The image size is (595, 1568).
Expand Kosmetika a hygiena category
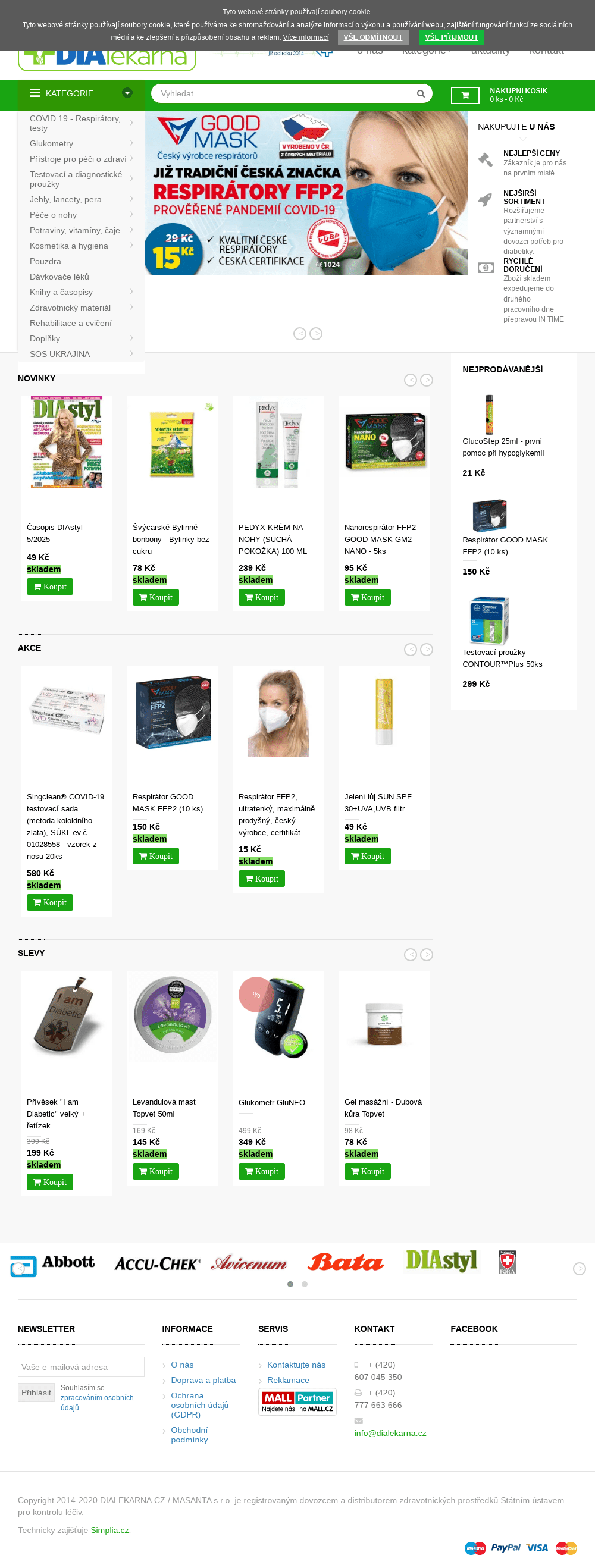coord(131,245)
